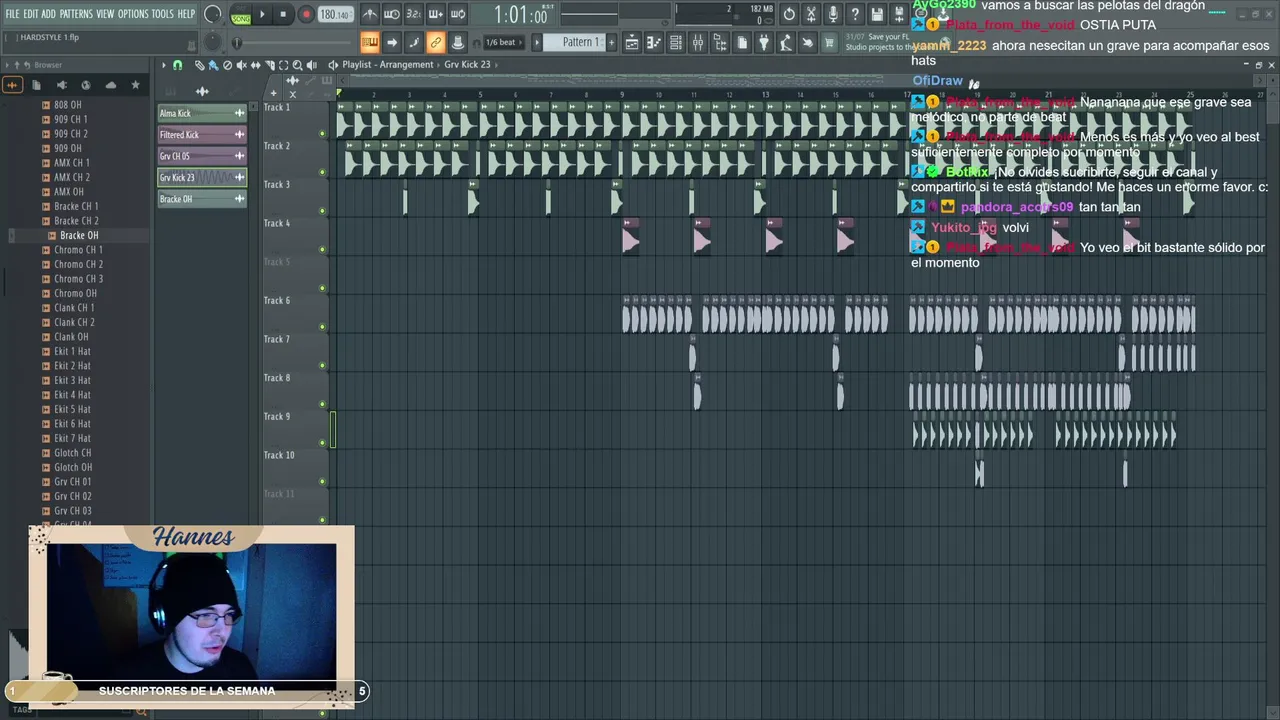Toggle the orange multilink controllers icon

[436, 42]
